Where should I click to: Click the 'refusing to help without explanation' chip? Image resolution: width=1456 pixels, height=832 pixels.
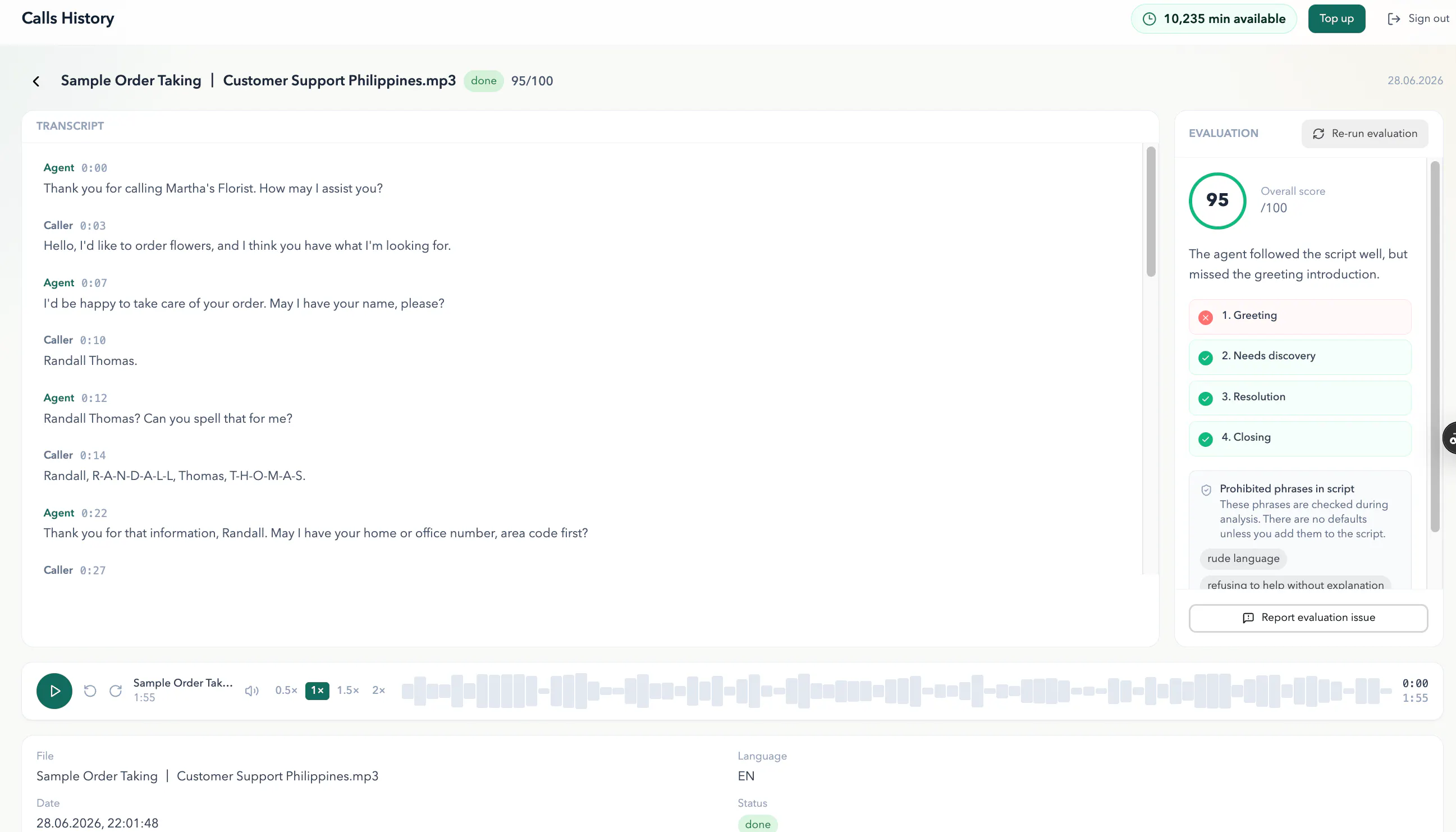tap(1295, 583)
